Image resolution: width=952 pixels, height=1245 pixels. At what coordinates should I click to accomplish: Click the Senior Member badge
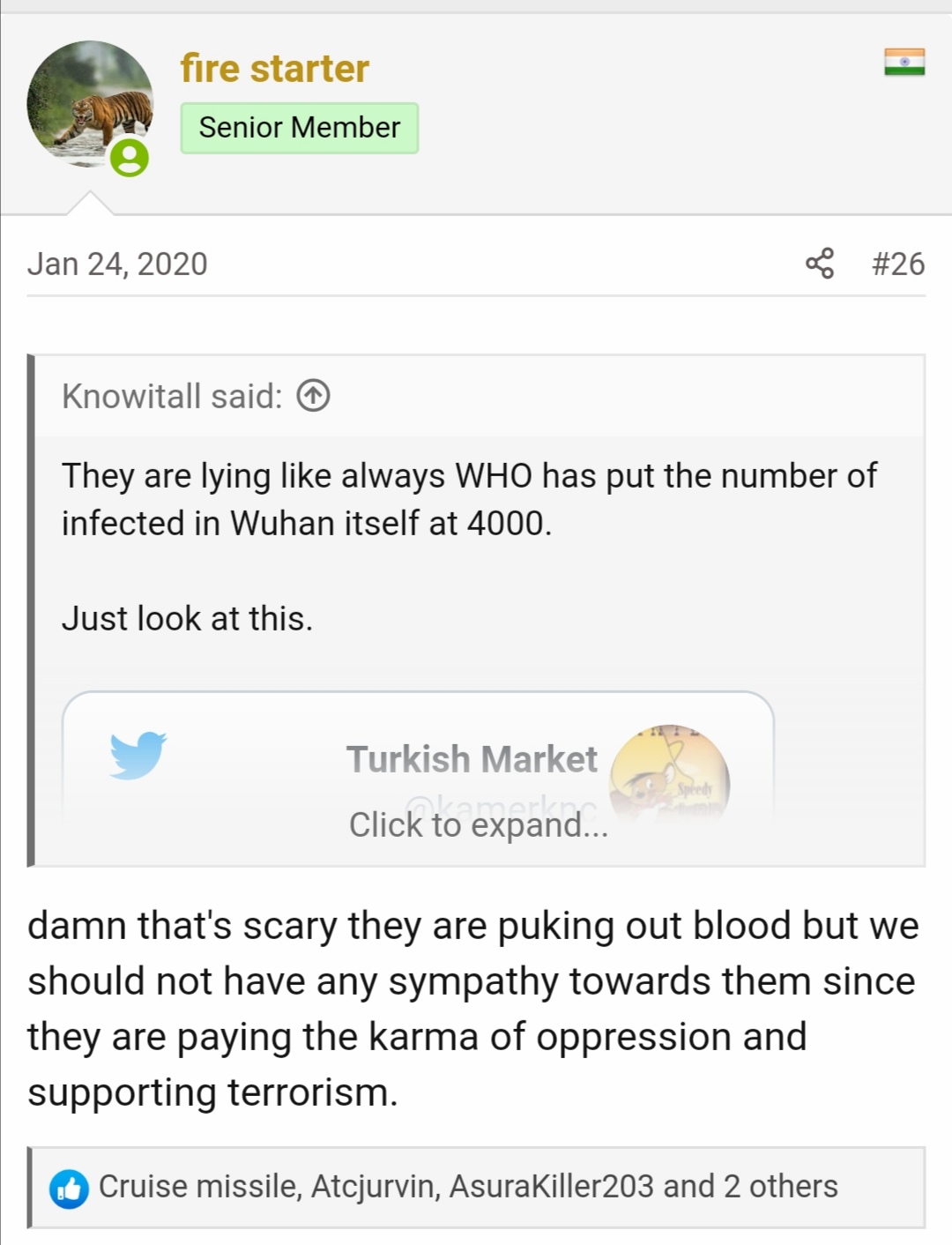300,128
